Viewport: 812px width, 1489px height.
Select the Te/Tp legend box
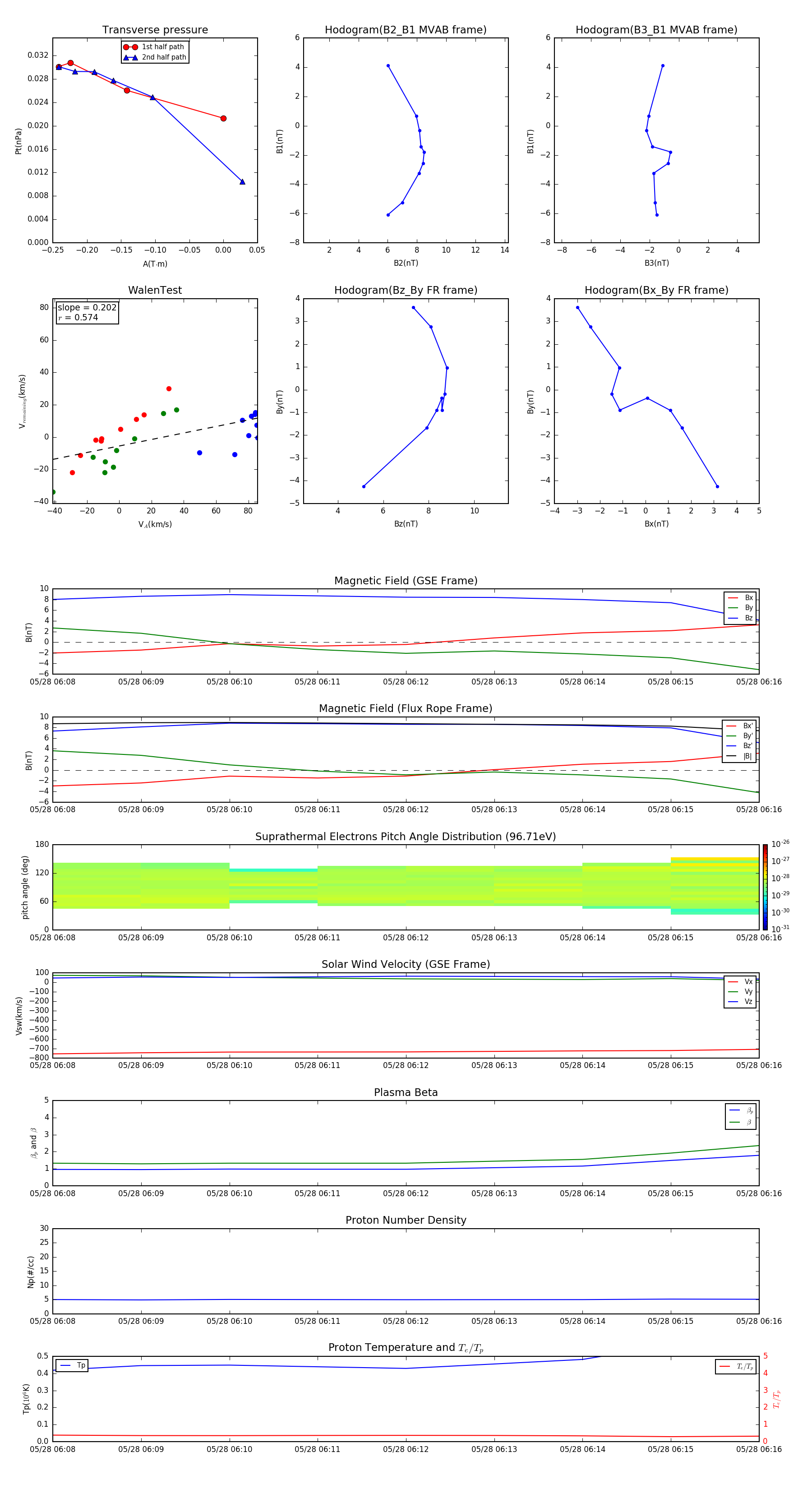[736, 1366]
